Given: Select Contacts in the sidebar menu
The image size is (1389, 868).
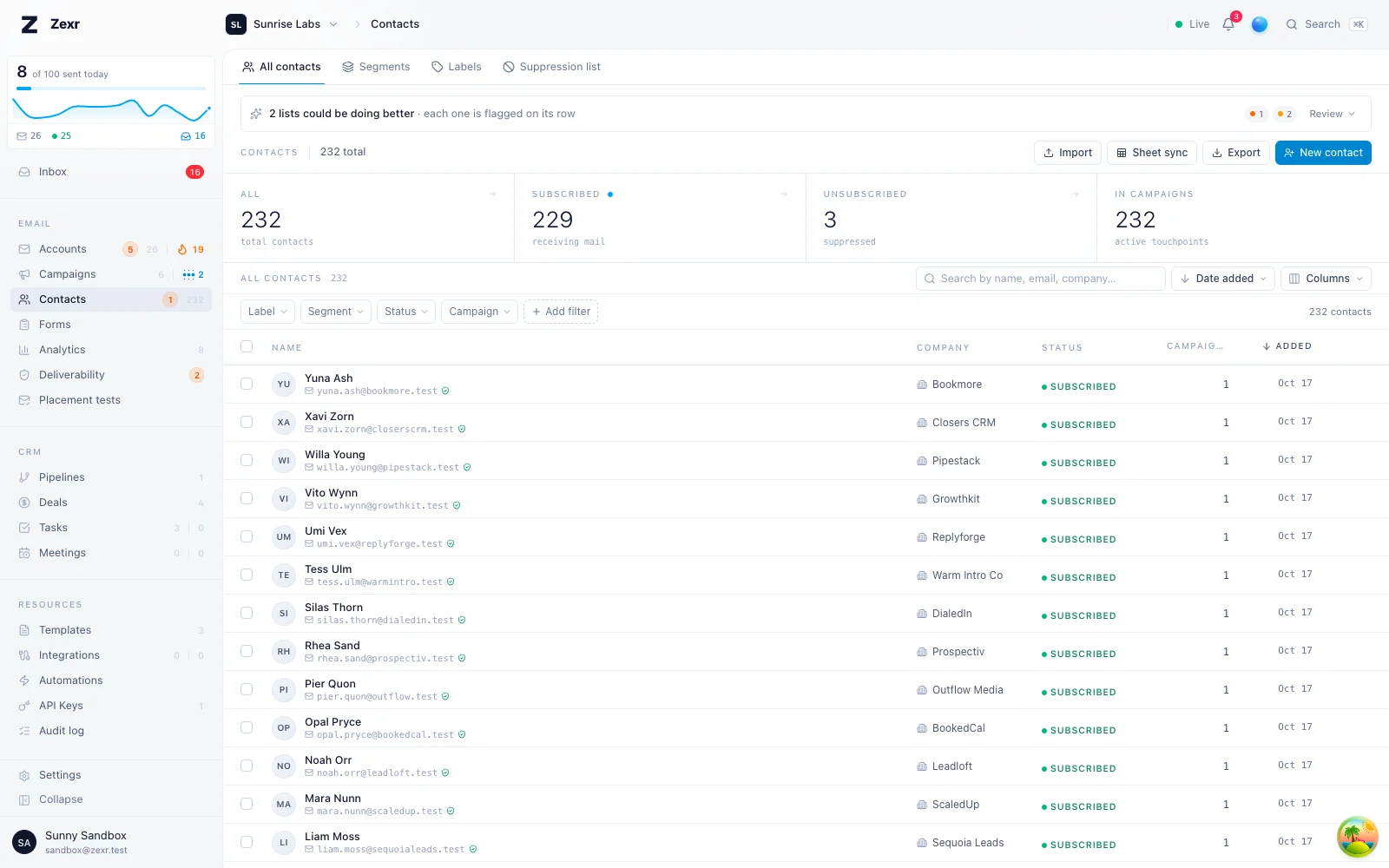Looking at the screenshot, I should point(111,299).
